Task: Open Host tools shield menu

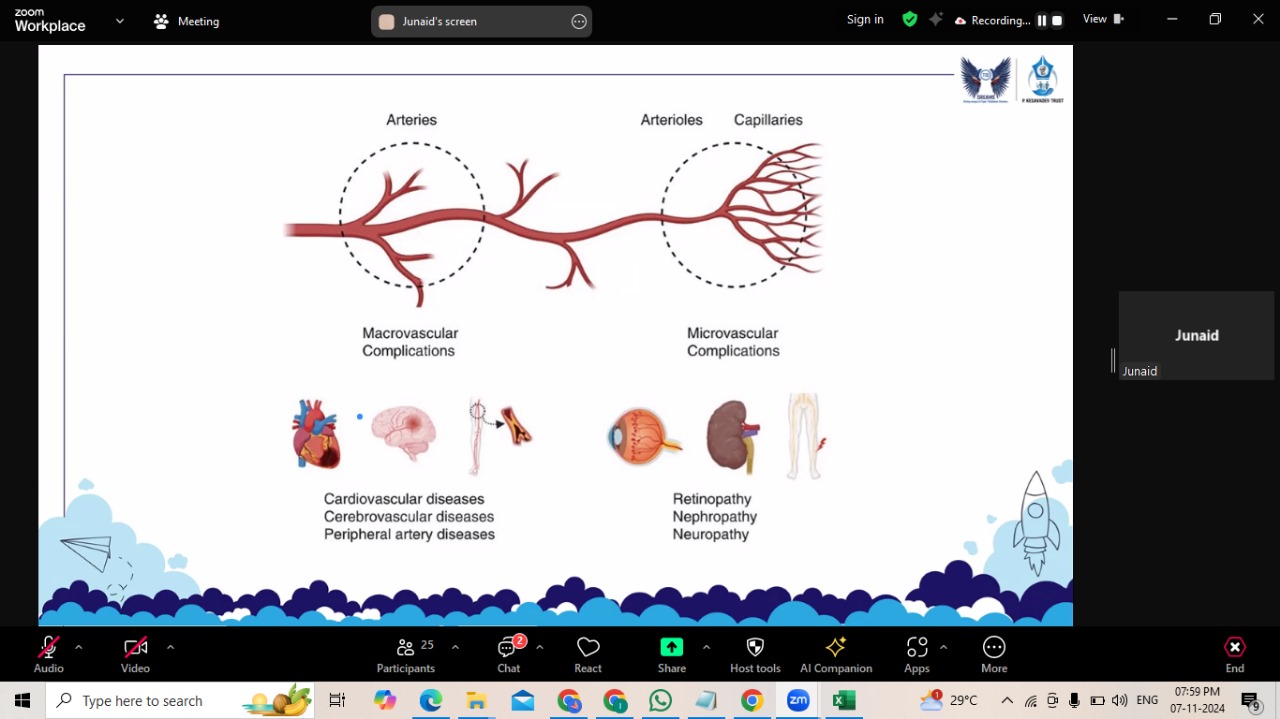Action: 755,655
